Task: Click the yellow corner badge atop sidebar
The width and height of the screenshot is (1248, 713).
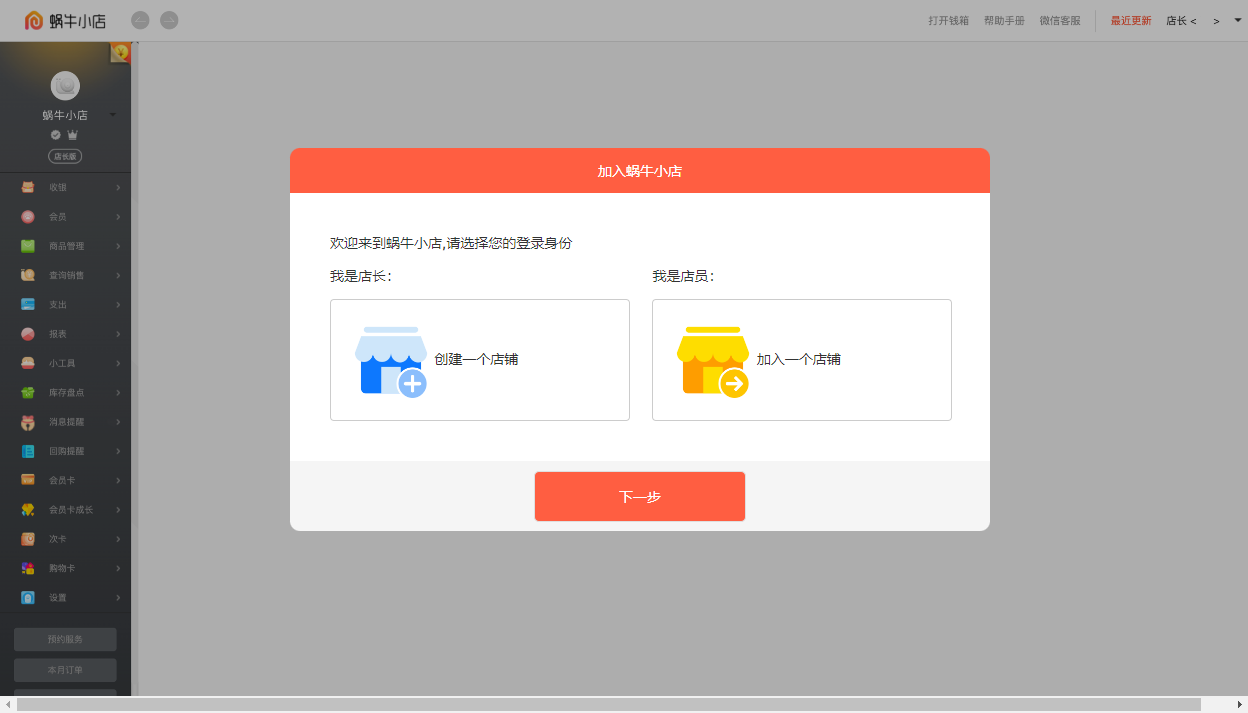Action: click(x=121, y=52)
